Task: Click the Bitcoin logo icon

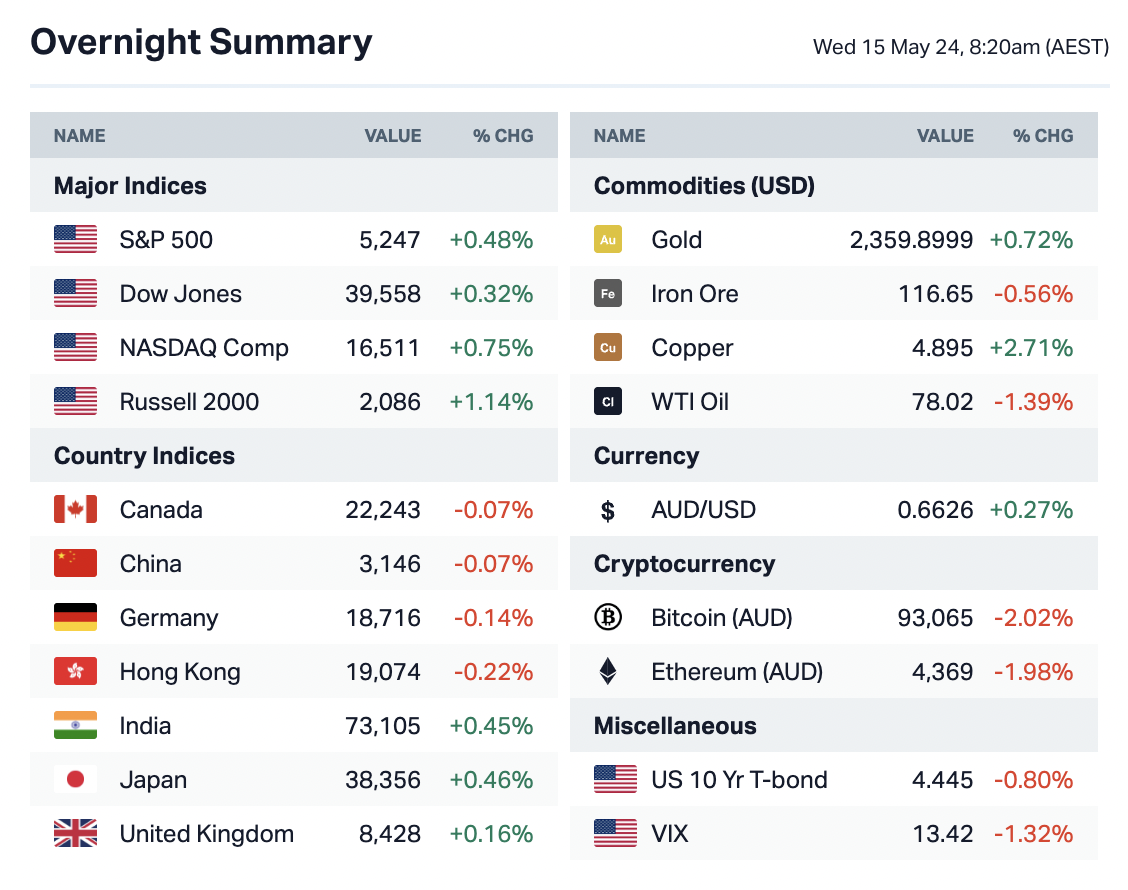Action: (x=607, y=618)
